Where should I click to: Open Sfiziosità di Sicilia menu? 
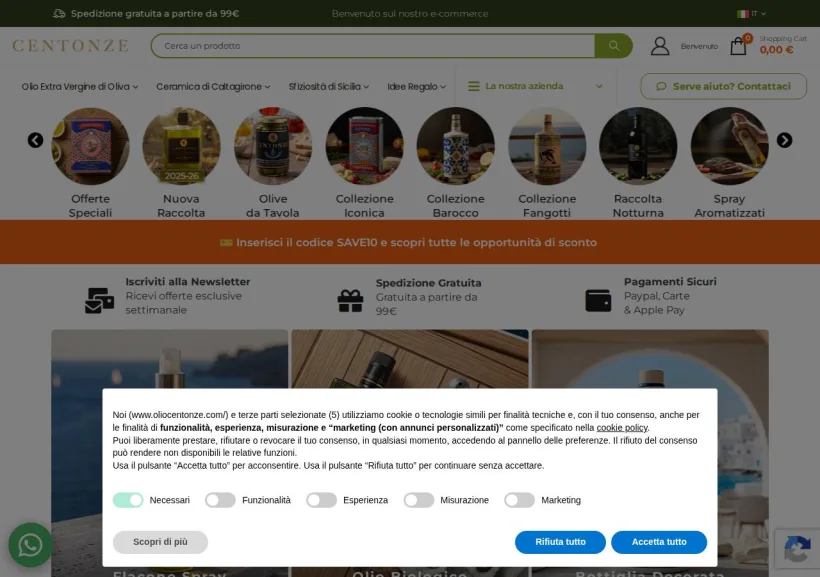point(328,87)
